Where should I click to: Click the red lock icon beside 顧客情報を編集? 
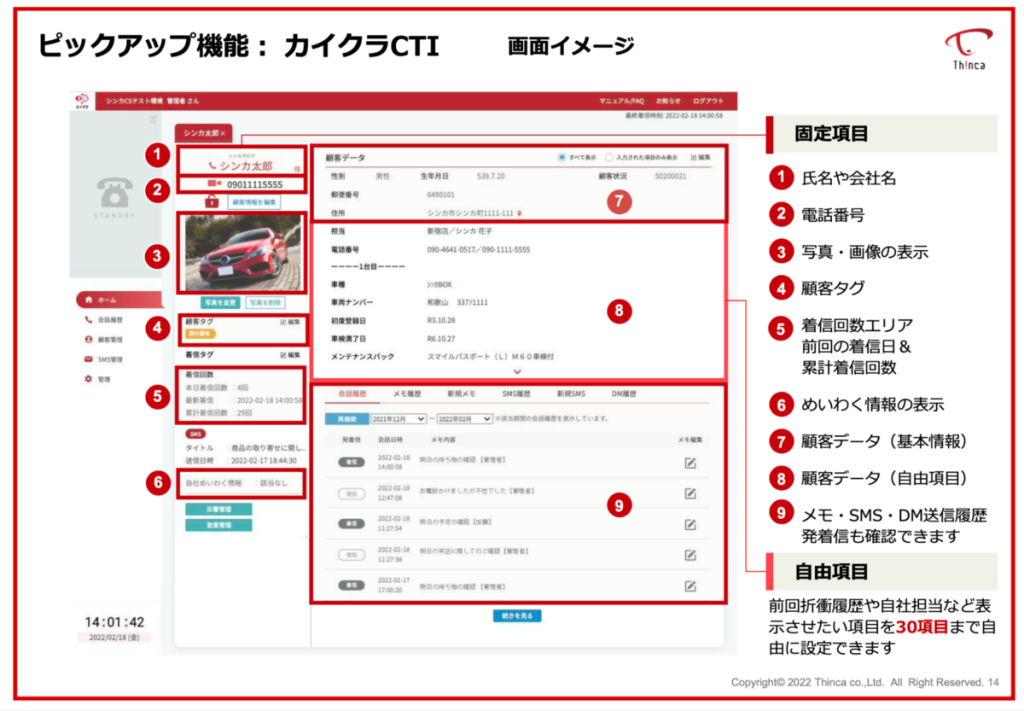pos(212,202)
